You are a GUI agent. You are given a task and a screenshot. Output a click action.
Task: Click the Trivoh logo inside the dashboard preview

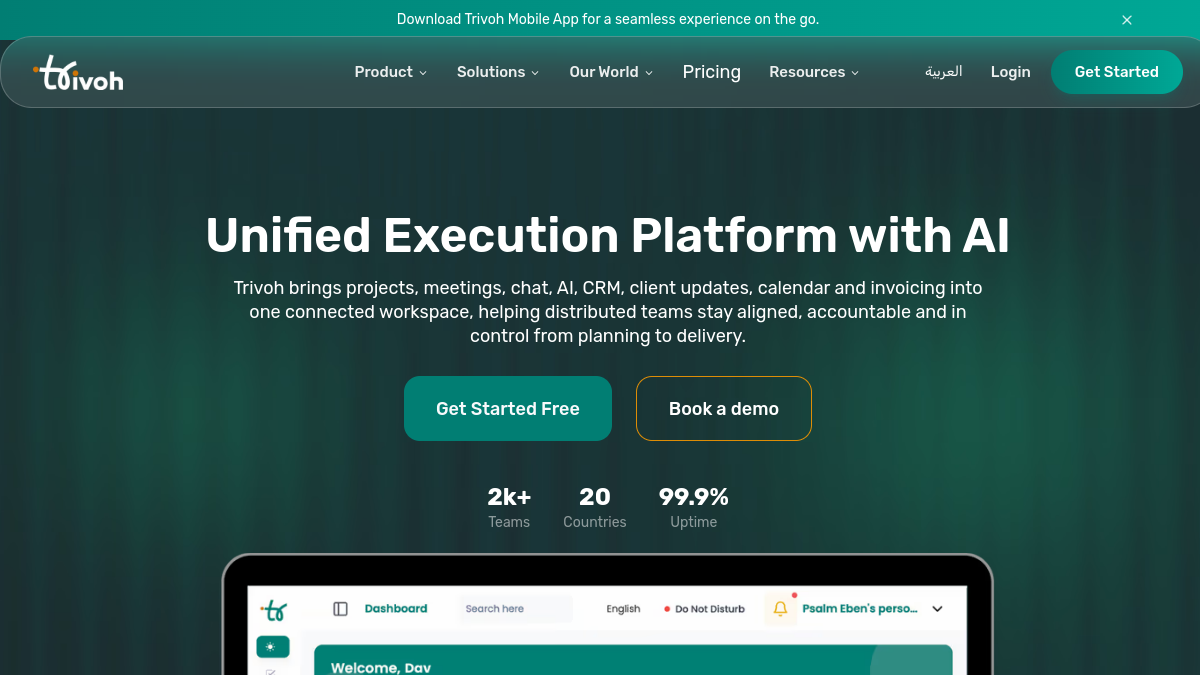pyautogui.click(x=273, y=609)
